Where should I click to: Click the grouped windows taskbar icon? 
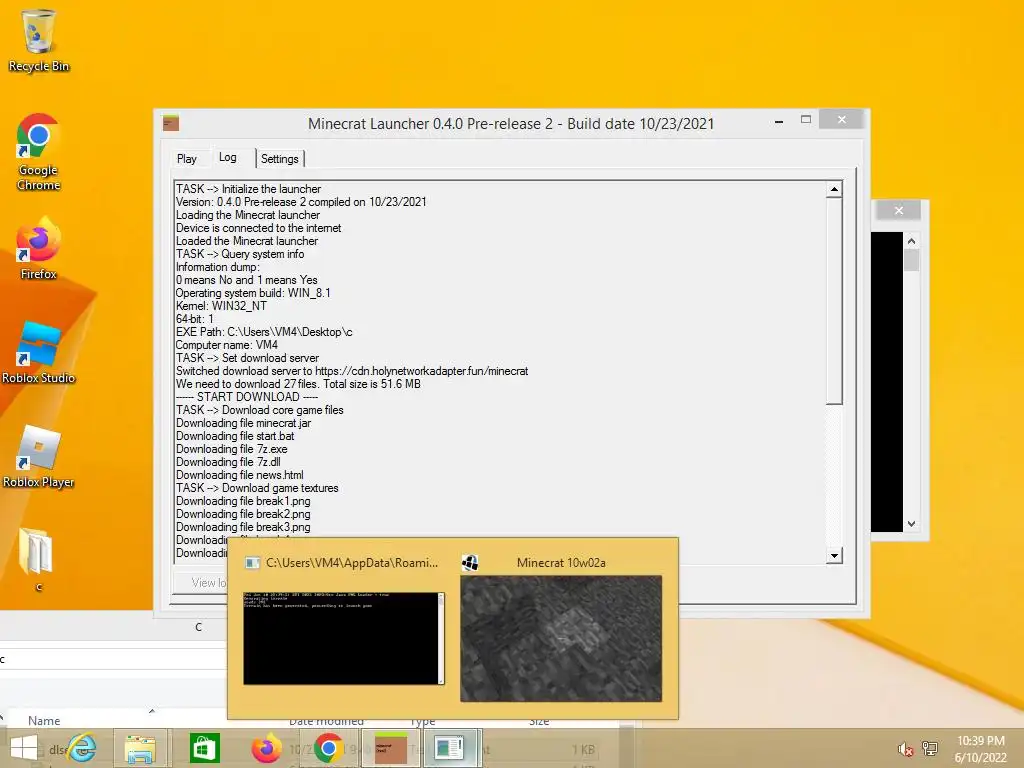pos(452,748)
